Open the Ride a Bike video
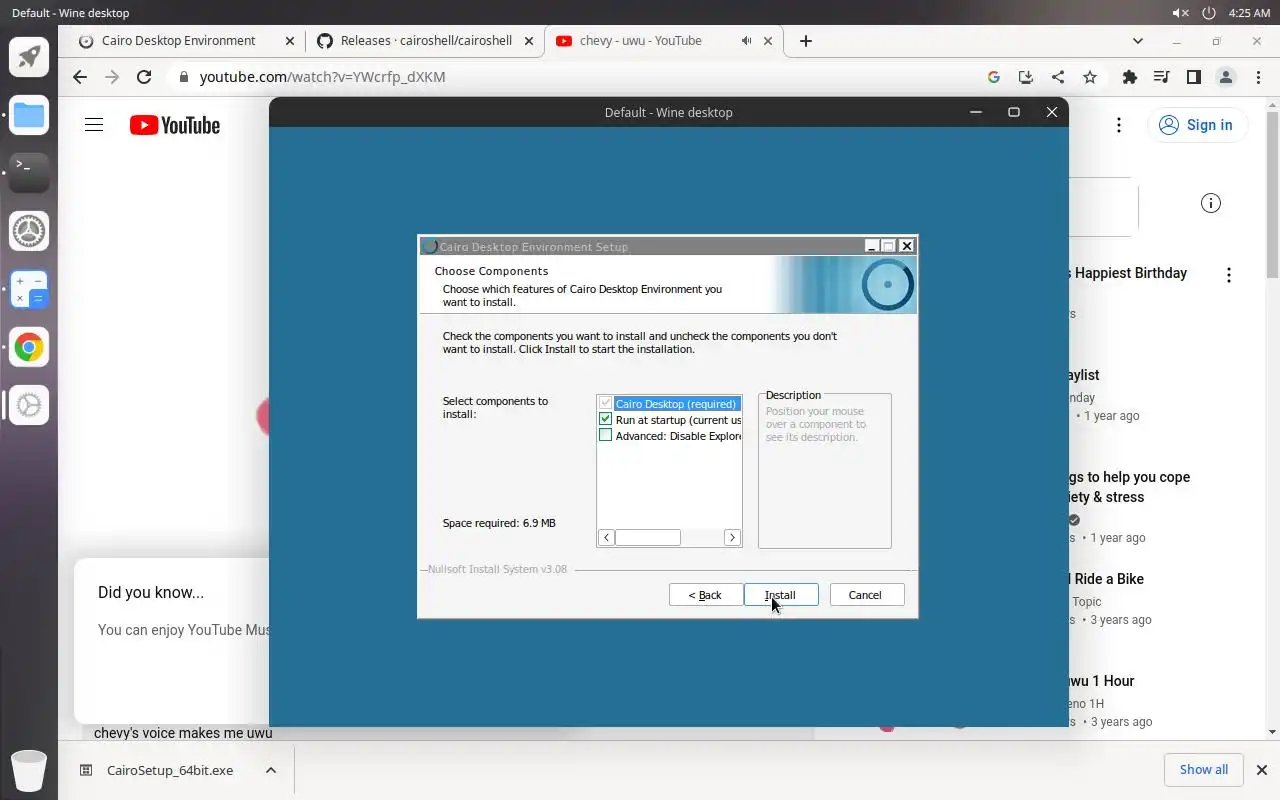Viewport: 1280px width, 800px height. (x=1106, y=579)
